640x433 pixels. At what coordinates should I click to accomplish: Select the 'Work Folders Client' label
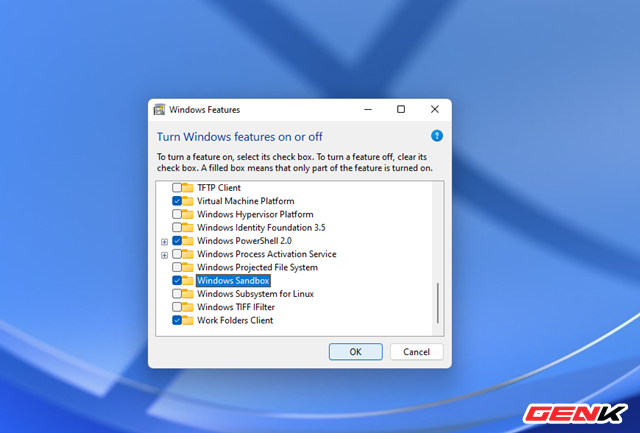[235, 320]
